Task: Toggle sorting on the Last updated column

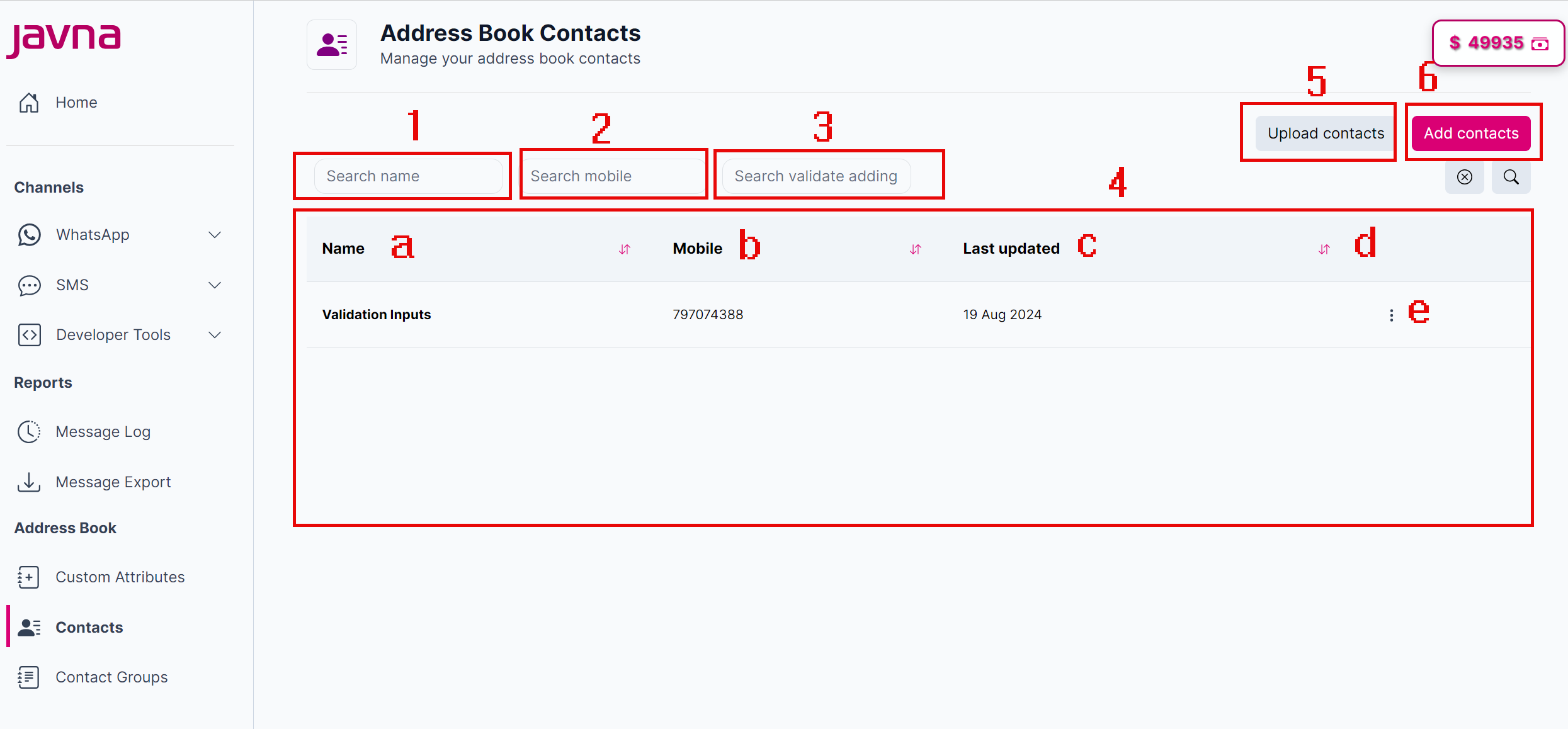Action: click(1324, 249)
